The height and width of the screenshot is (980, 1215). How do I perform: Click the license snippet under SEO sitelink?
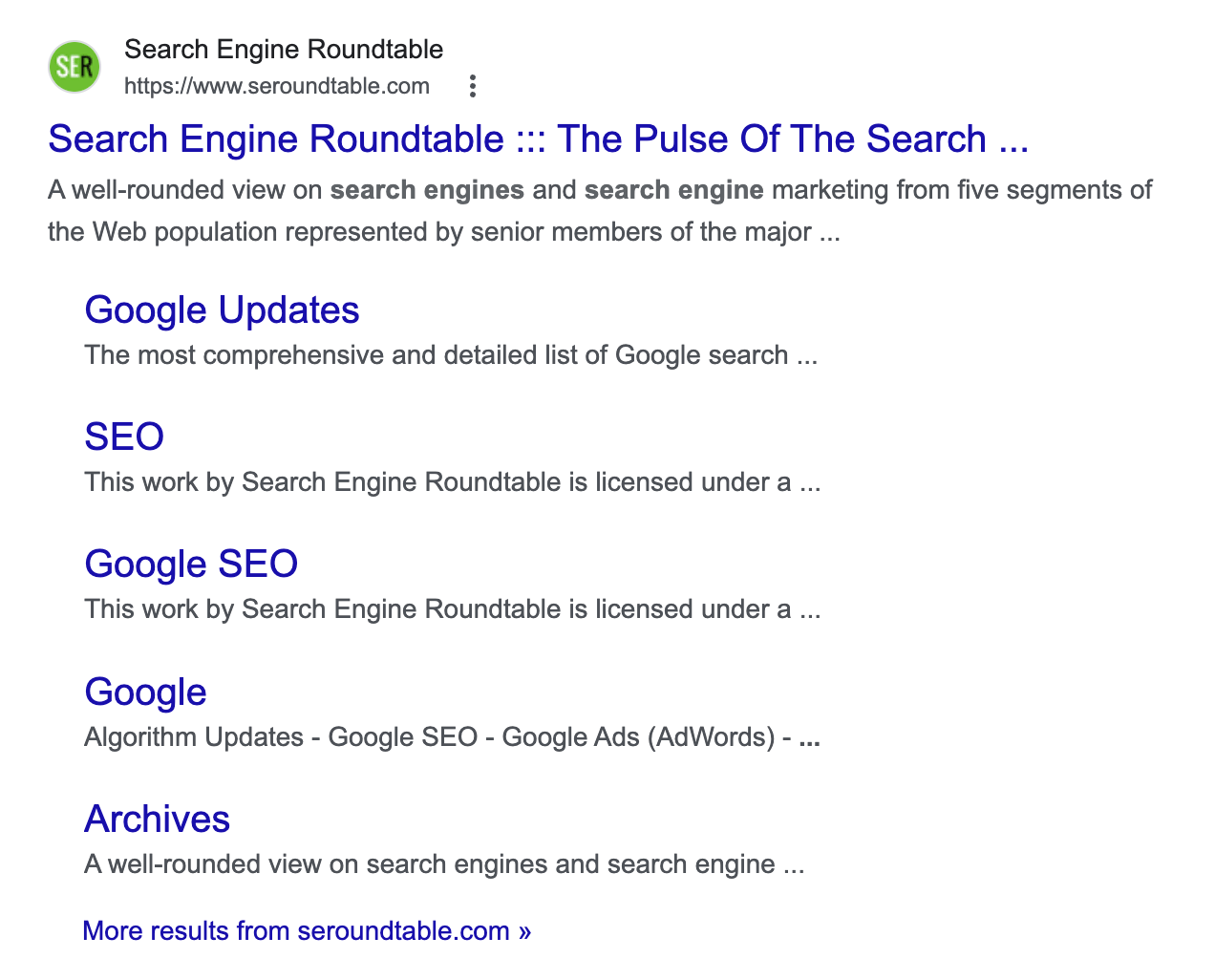point(452,482)
